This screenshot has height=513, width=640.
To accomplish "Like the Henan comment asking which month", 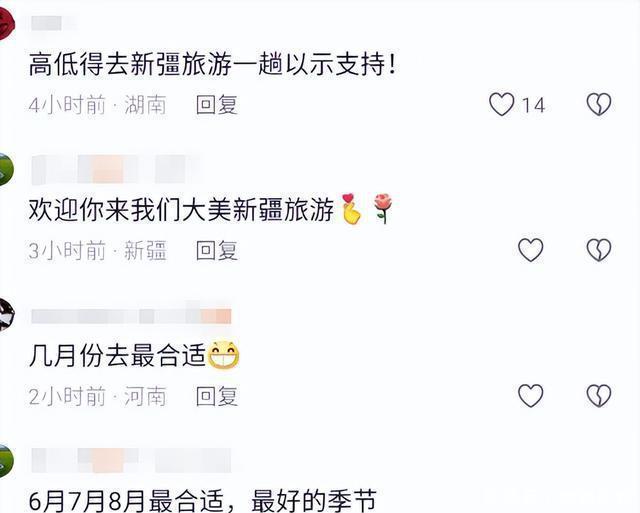I will tap(531, 395).
